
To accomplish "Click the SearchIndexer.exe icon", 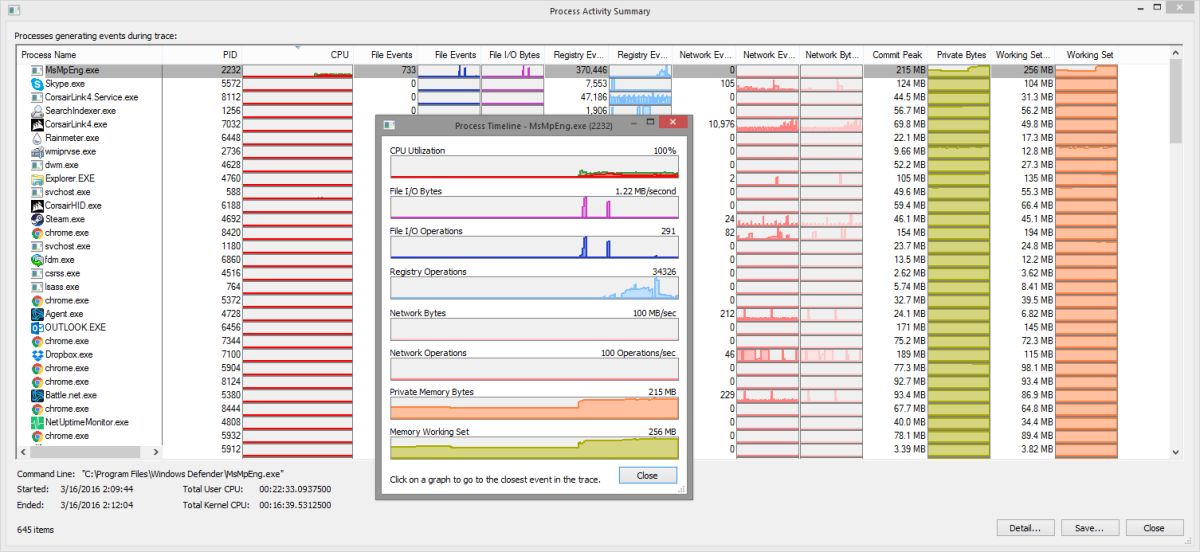I will (x=36, y=111).
